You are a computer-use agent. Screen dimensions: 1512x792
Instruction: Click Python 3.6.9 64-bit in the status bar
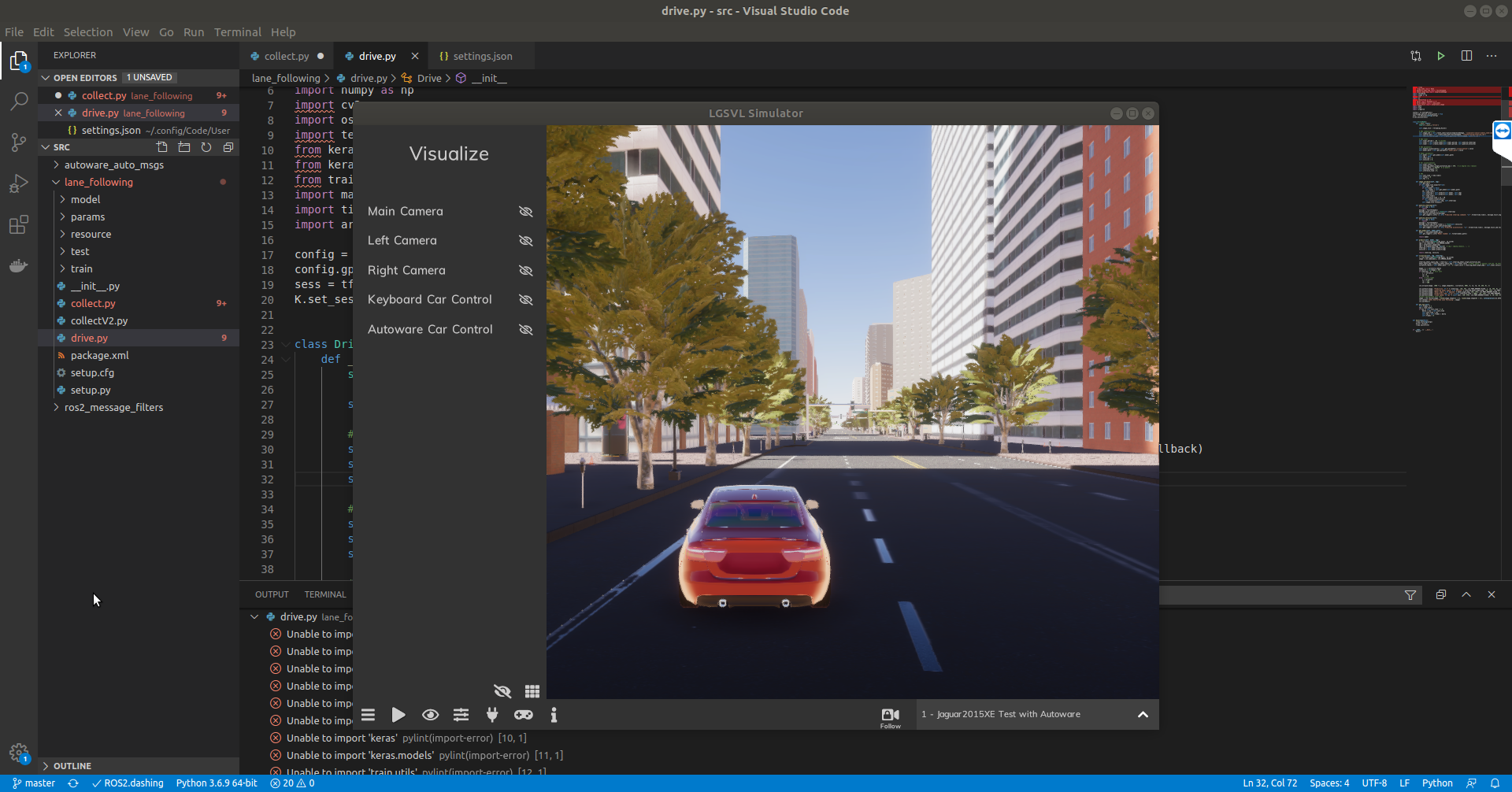[x=217, y=783]
